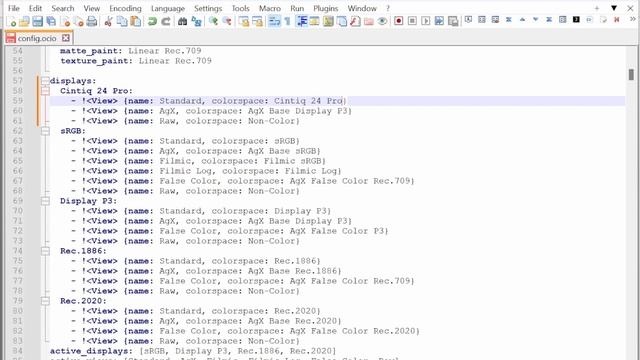The width and height of the screenshot is (640, 360).
Task: Open the Tools menu
Action: click(x=240, y=8)
